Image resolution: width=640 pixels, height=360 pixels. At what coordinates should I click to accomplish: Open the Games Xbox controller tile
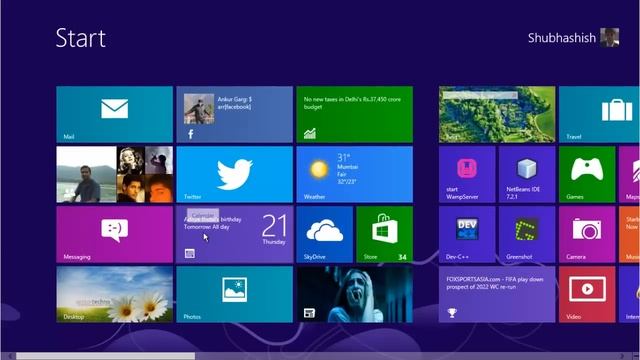coord(587,174)
